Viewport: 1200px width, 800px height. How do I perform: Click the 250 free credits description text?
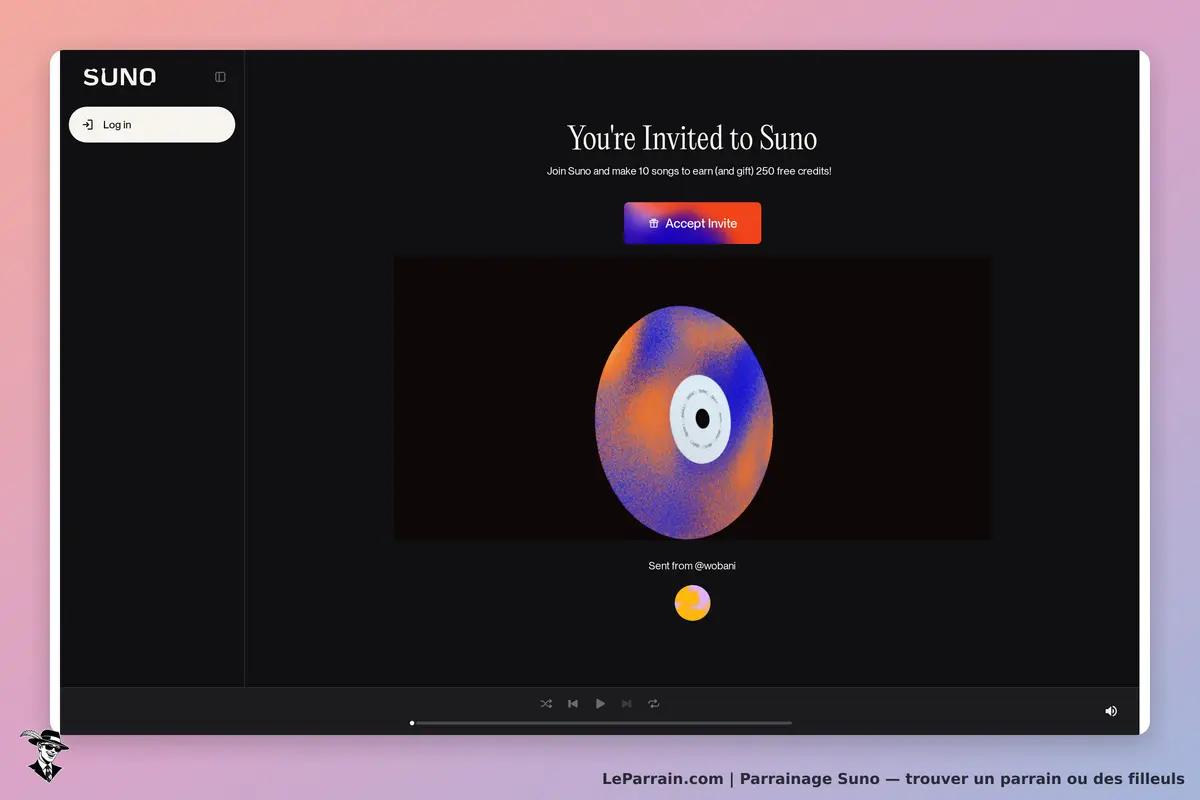click(689, 171)
